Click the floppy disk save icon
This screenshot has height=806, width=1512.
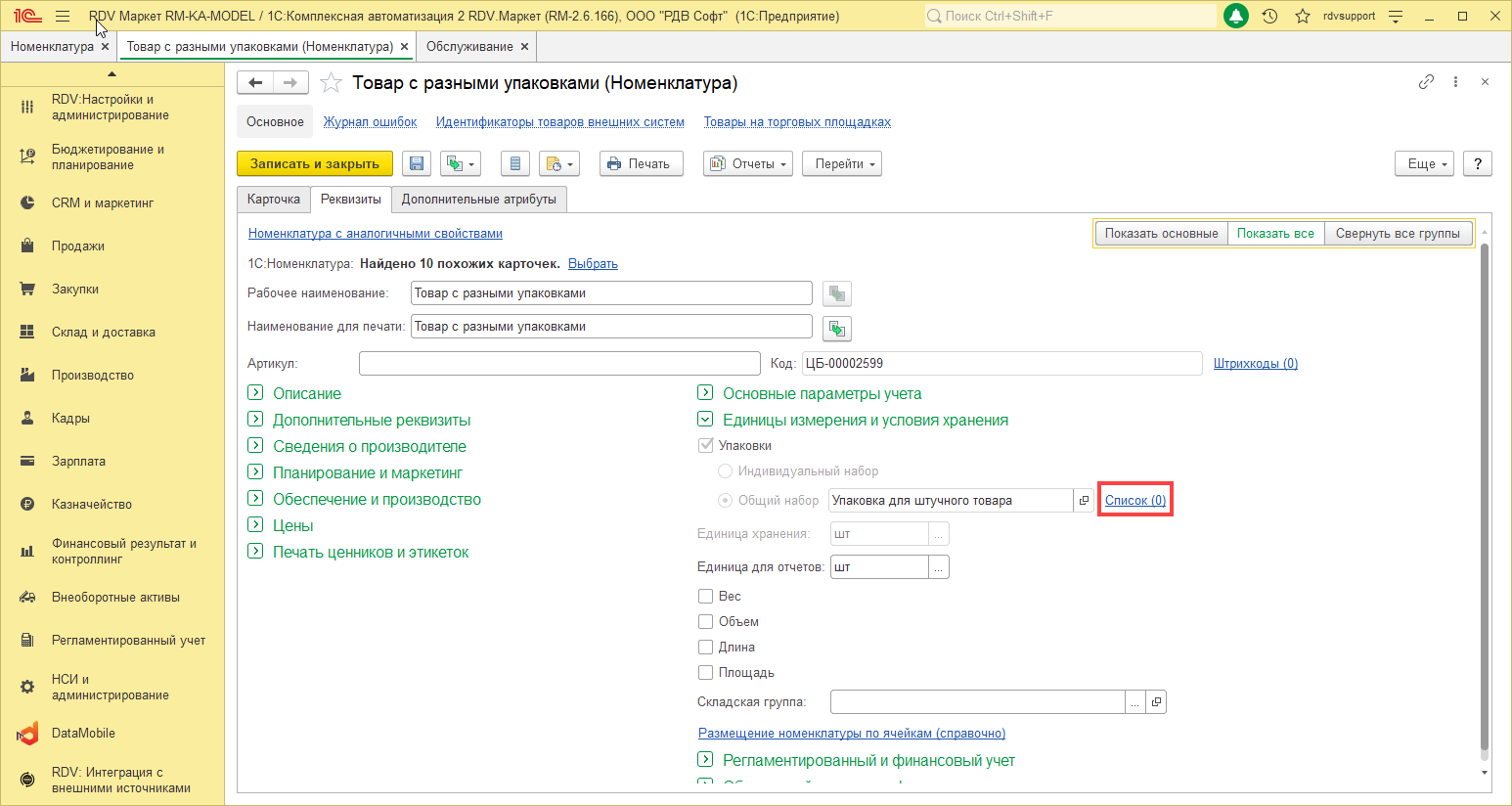coord(417,164)
